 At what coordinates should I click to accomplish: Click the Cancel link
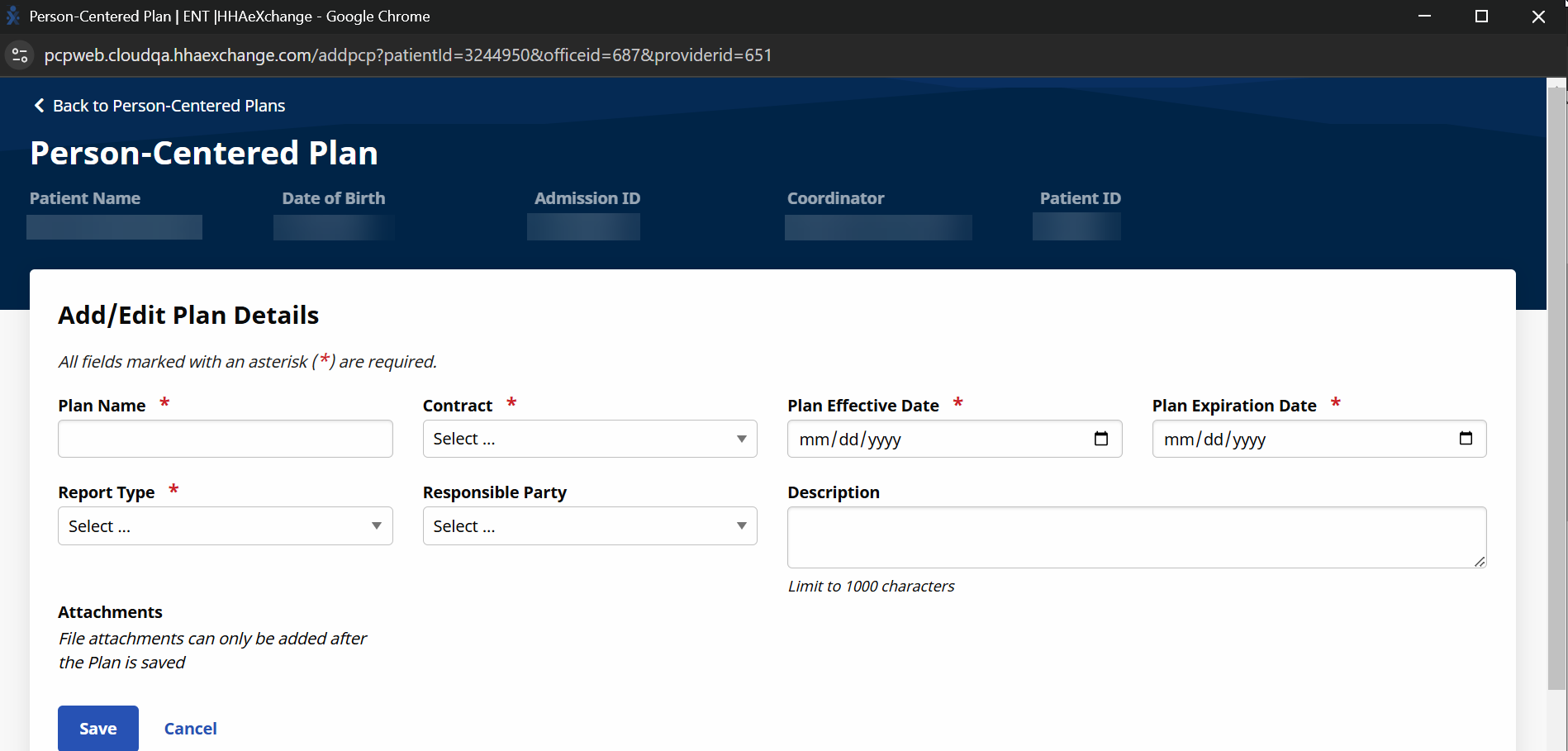pyautogui.click(x=190, y=728)
